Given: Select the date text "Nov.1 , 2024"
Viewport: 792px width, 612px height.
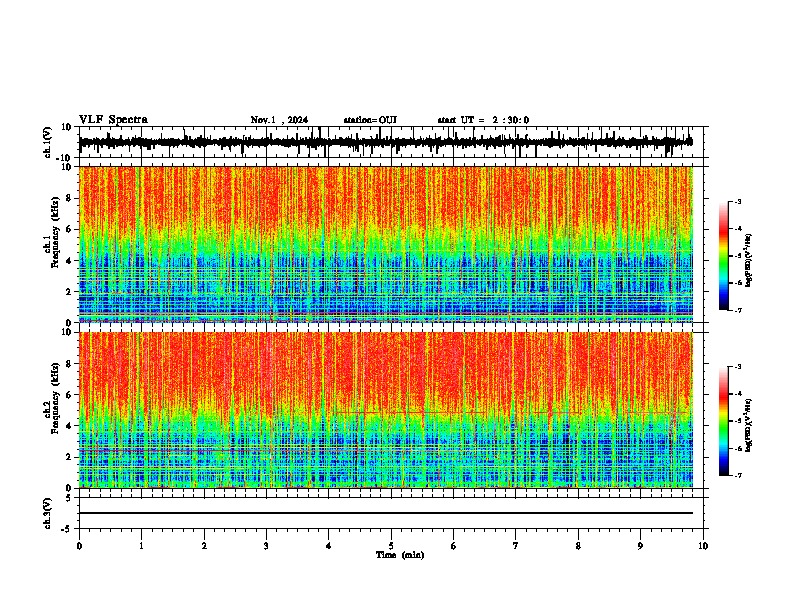Looking at the screenshot, I should pyautogui.click(x=279, y=120).
